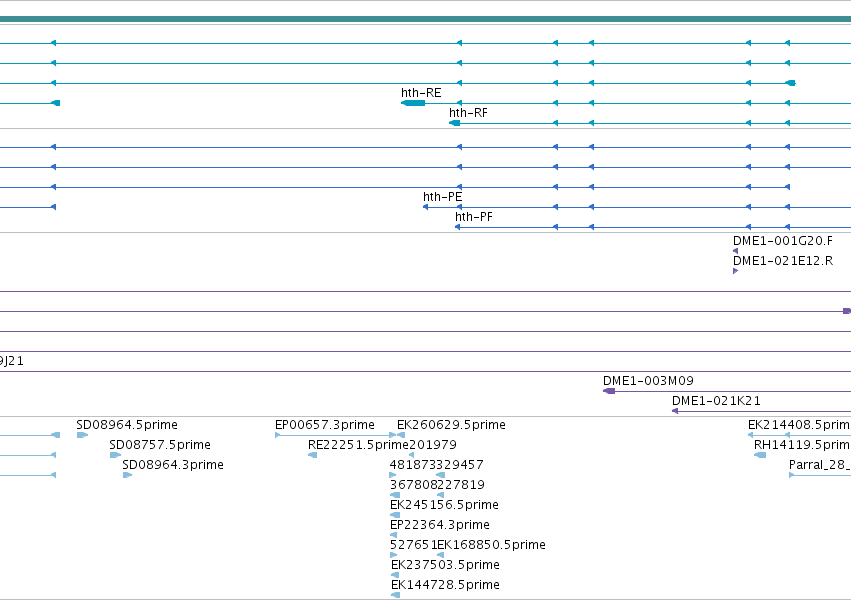Viewport: 851px width, 600px height.
Task: Select the EK260629.5prime EST label
Action: pyautogui.click(x=452, y=425)
